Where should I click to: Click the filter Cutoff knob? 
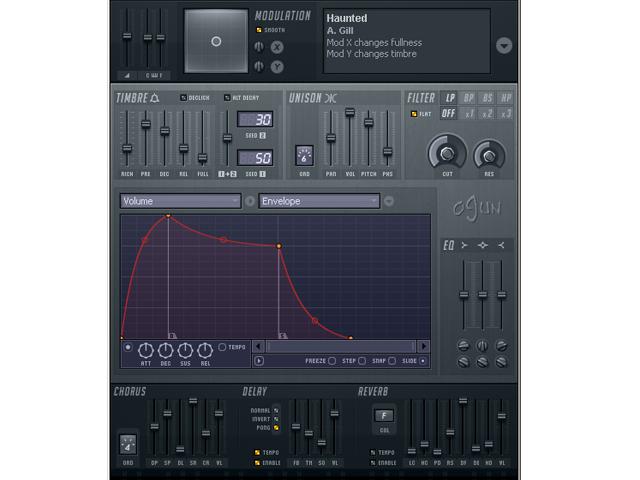[x=447, y=153]
